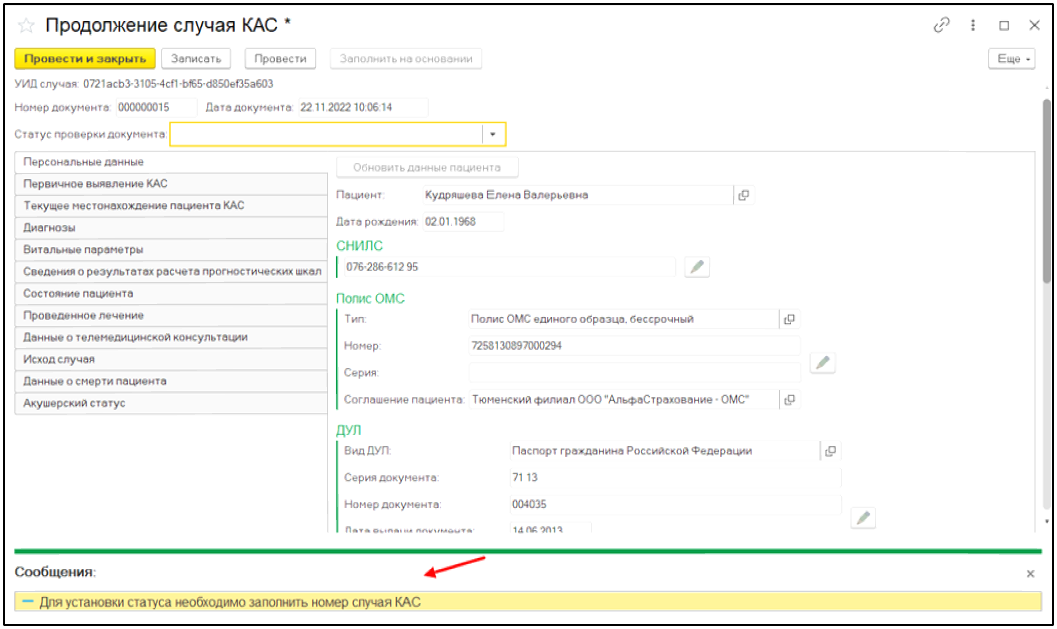Edit Полис ОМС with the pencil icon
The image size is (1057, 629).
[x=822, y=362]
